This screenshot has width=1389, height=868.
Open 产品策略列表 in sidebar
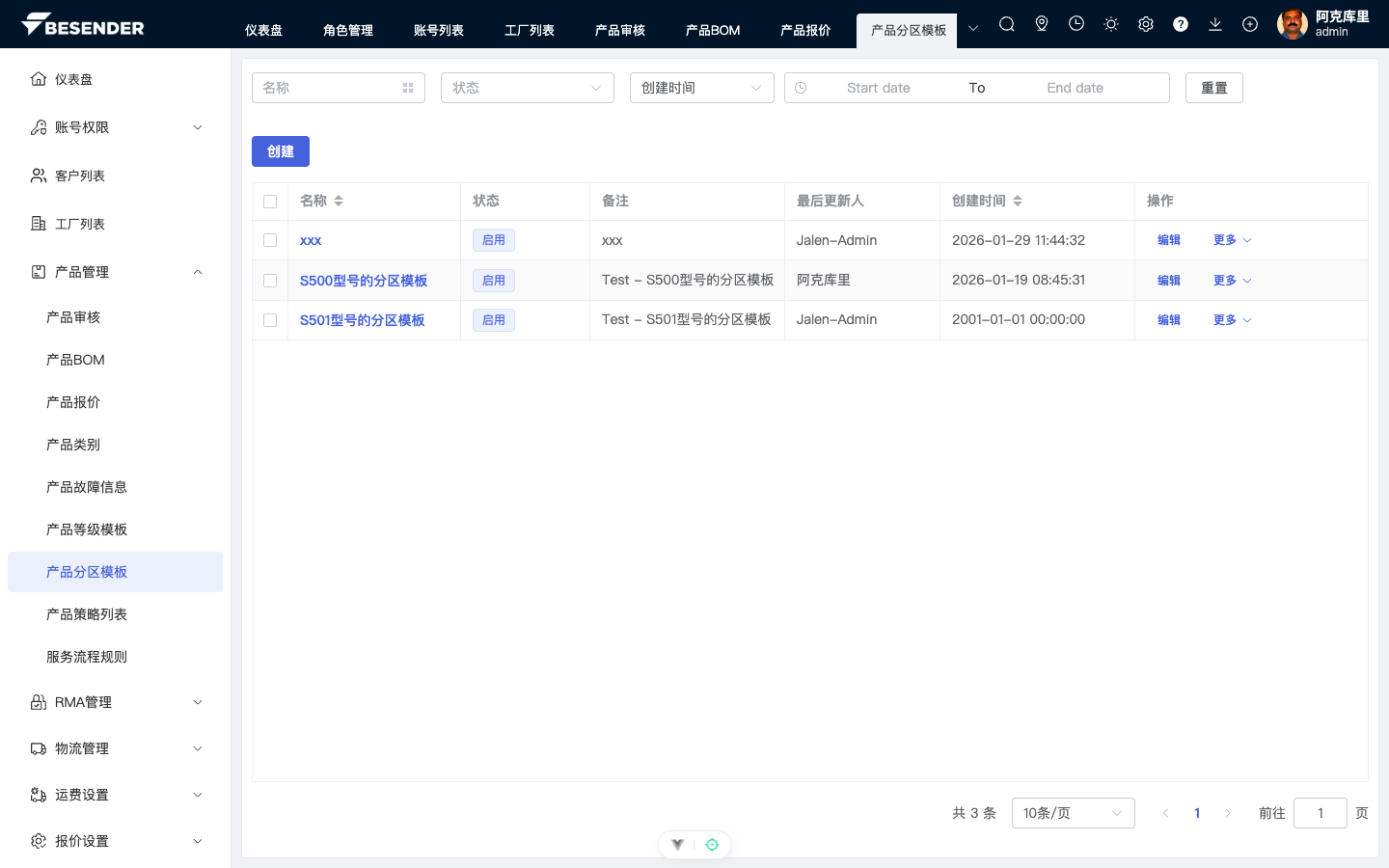[115, 614]
